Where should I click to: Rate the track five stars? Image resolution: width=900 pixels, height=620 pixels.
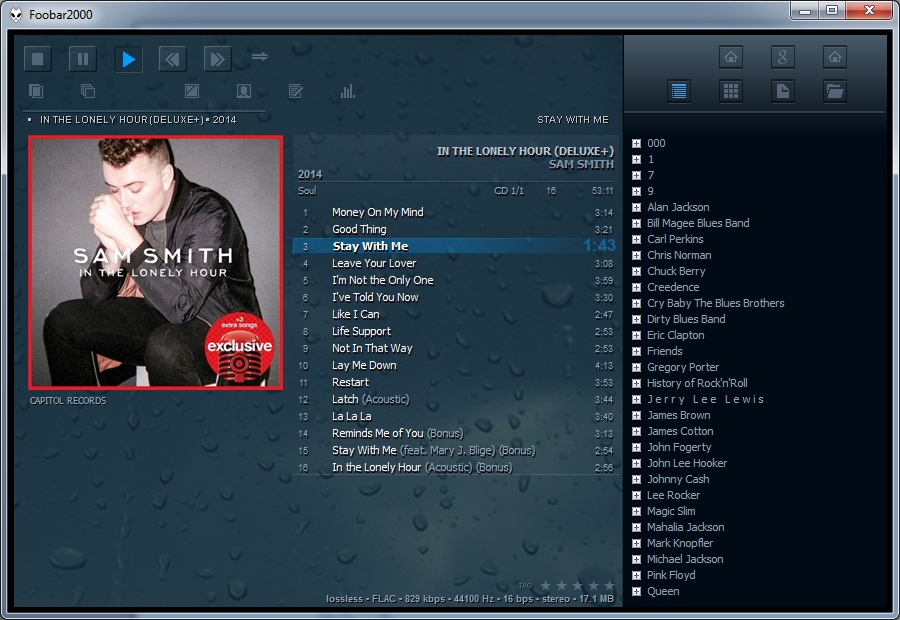pyautogui.click(x=610, y=585)
